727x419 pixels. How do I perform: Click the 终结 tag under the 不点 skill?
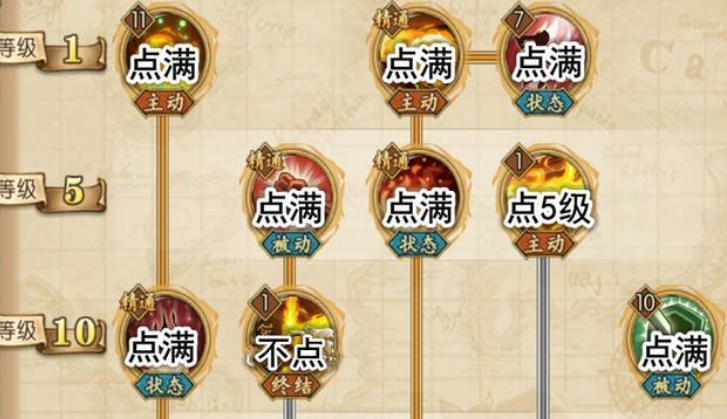[291, 385]
